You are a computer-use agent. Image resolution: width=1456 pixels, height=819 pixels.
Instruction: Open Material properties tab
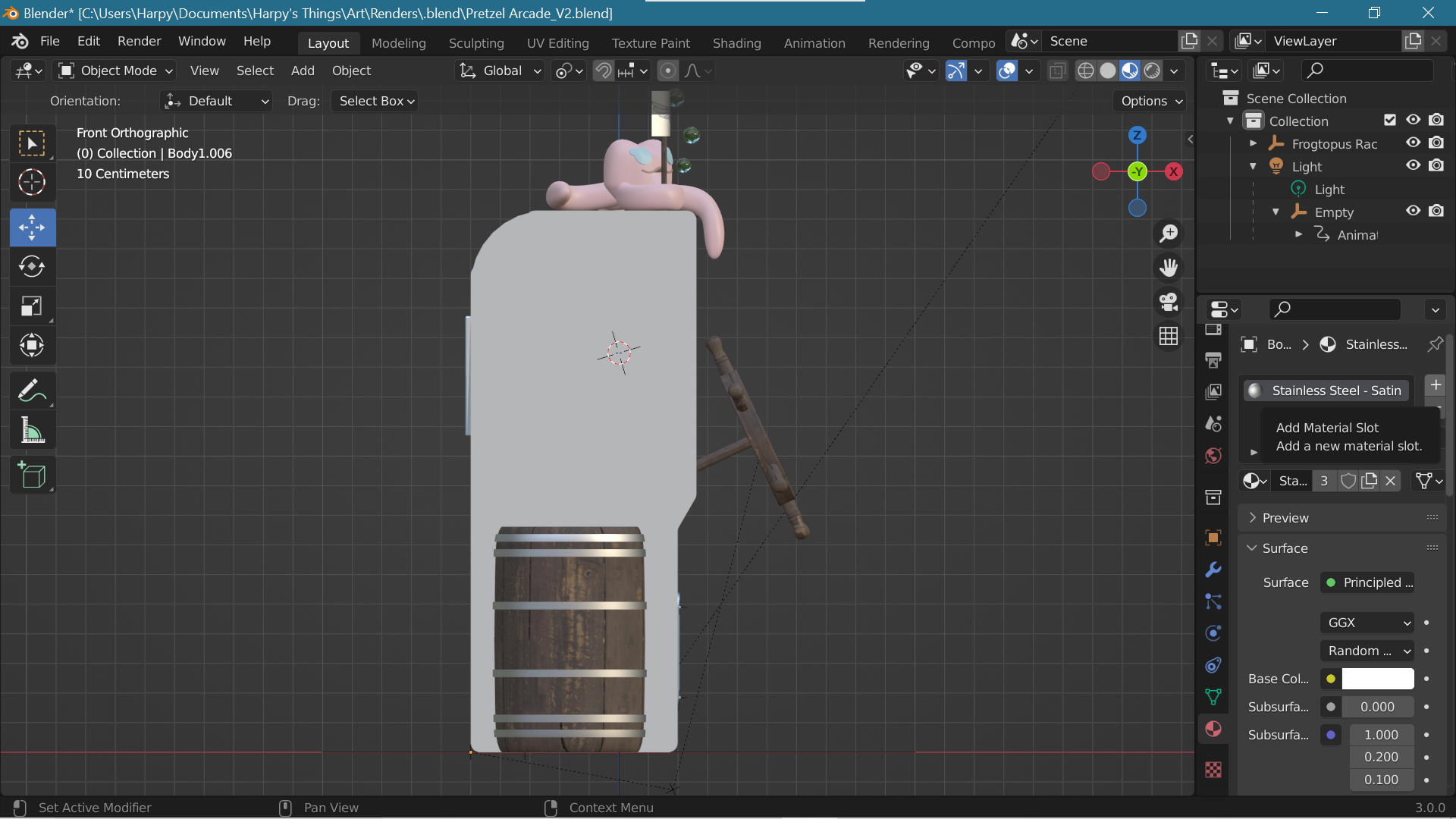click(x=1213, y=729)
